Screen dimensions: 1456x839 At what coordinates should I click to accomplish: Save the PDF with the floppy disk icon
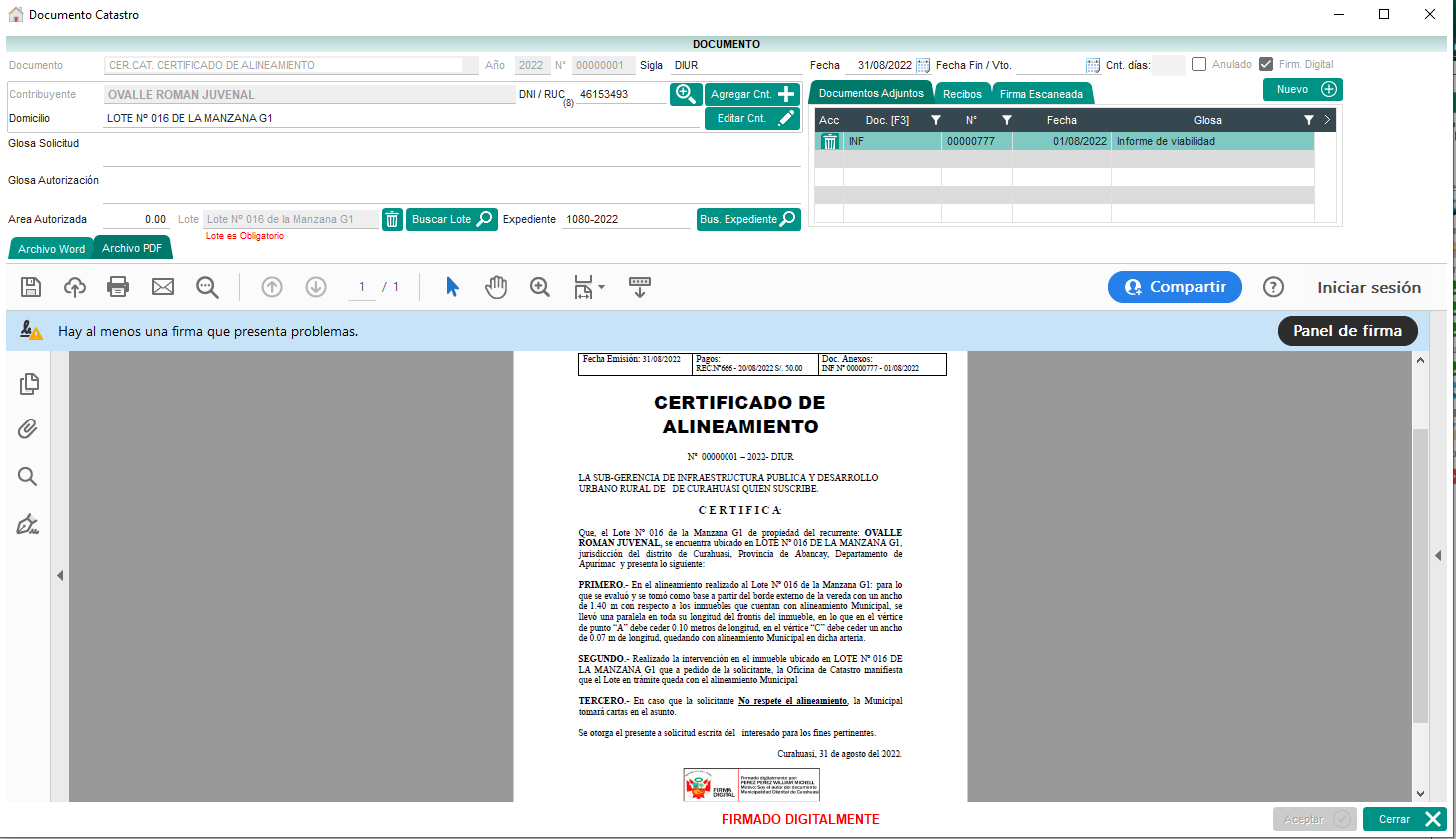click(31, 287)
